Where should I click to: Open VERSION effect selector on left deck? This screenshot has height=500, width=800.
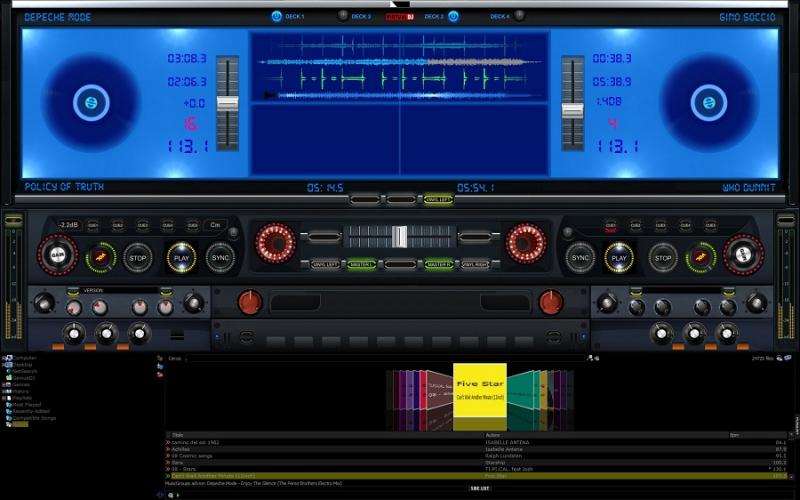(119, 290)
